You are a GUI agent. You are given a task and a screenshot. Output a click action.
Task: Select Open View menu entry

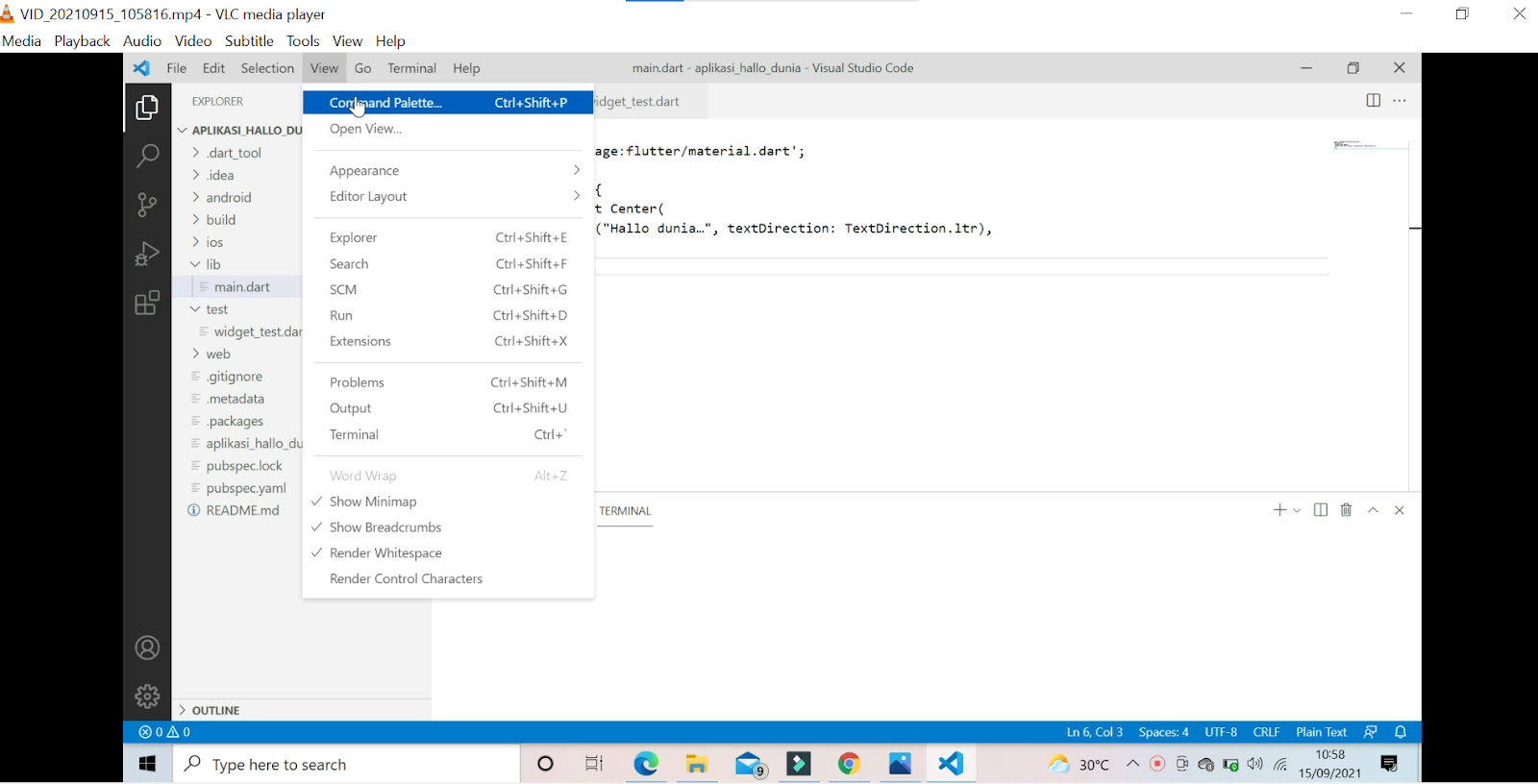[448, 129]
